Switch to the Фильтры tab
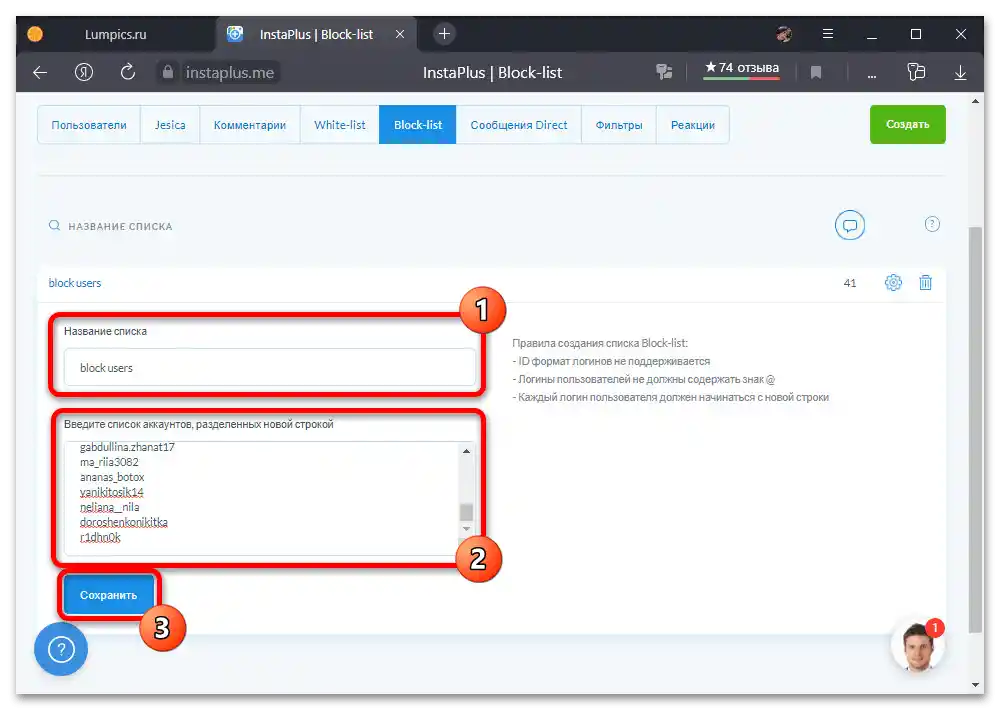The height and width of the screenshot is (710, 1000). (x=618, y=124)
